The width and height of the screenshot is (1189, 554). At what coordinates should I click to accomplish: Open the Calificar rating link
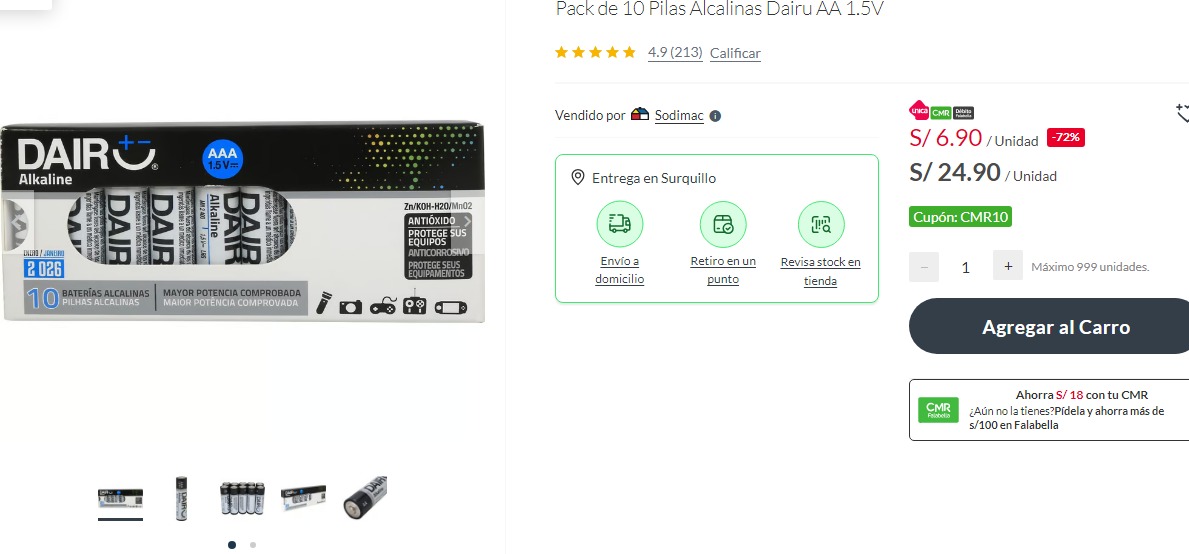pyautogui.click(x=735, y=53)
